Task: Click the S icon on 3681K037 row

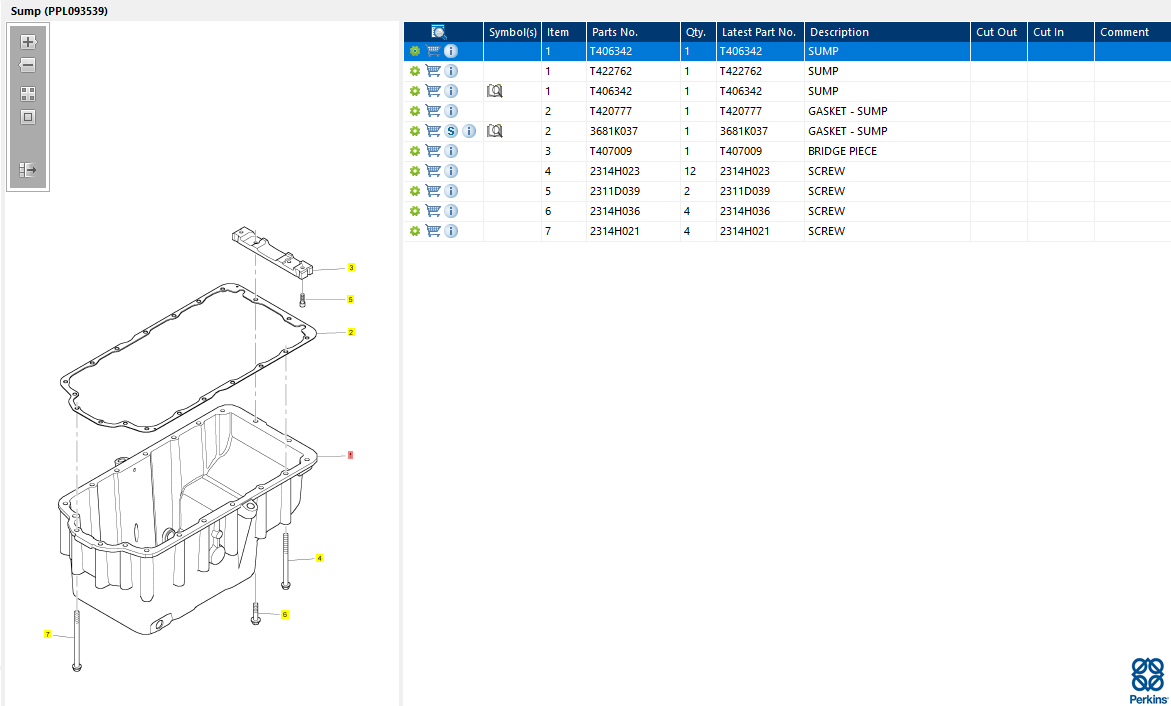Action: coord(451,131)
